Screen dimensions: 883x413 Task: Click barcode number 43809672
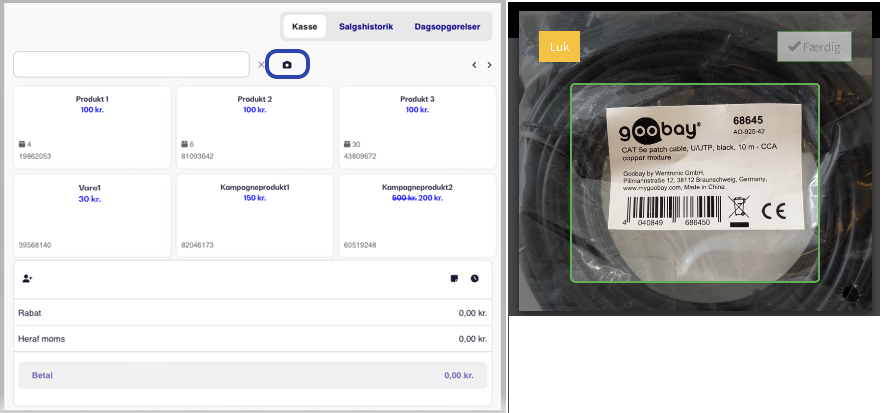(360, 157)
